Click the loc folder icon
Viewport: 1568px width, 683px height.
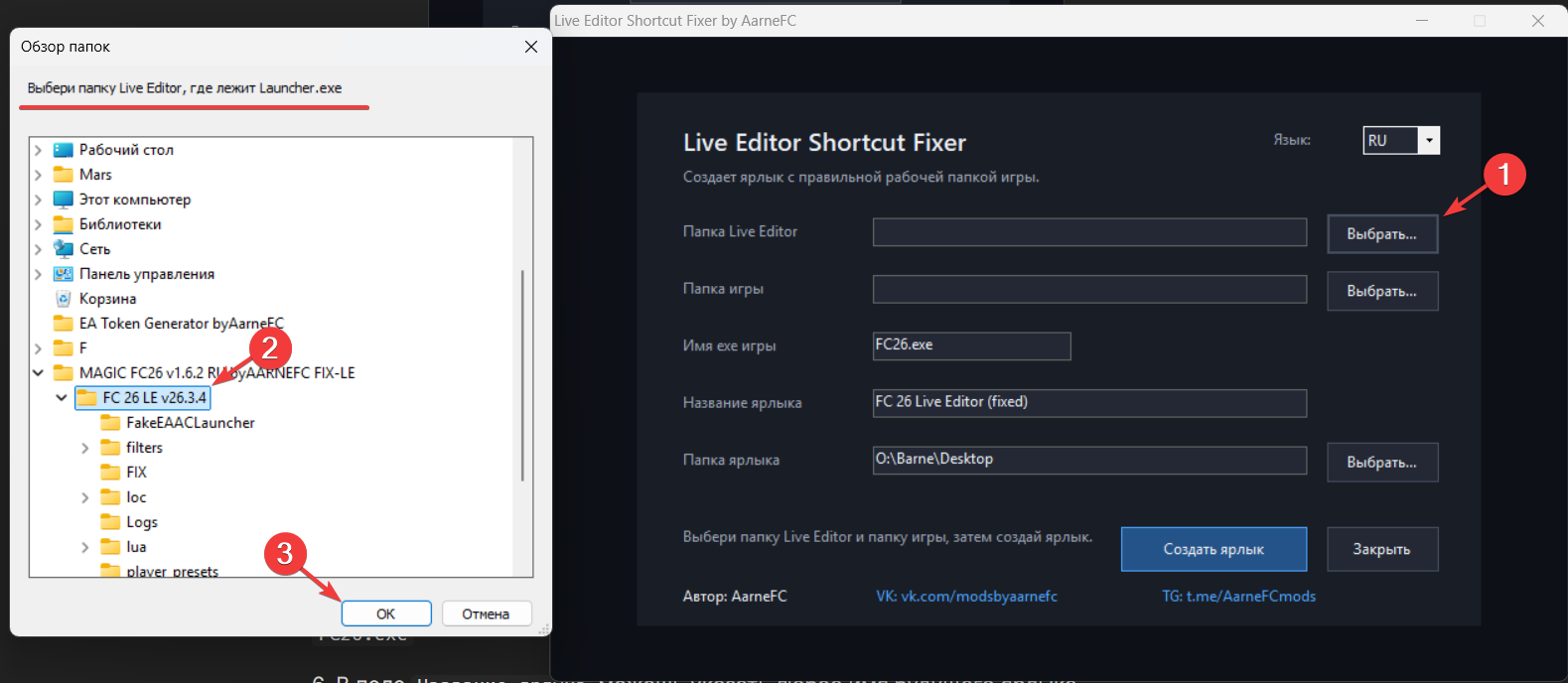point(110,497)
